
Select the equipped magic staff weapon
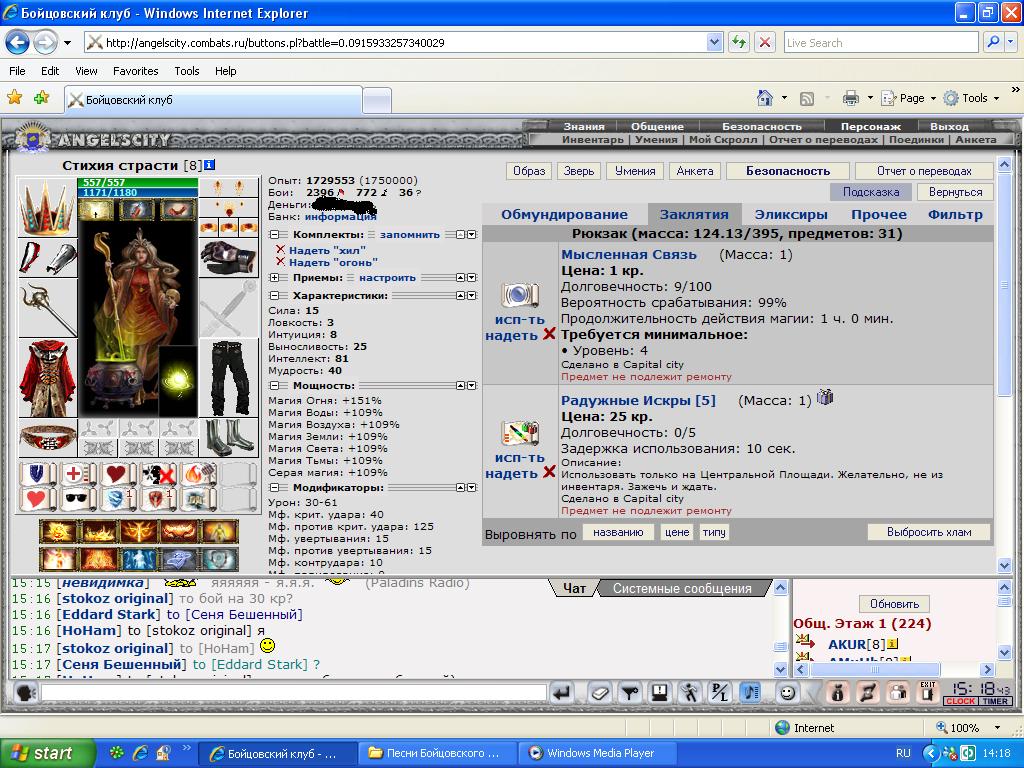[x=48, y=307]
